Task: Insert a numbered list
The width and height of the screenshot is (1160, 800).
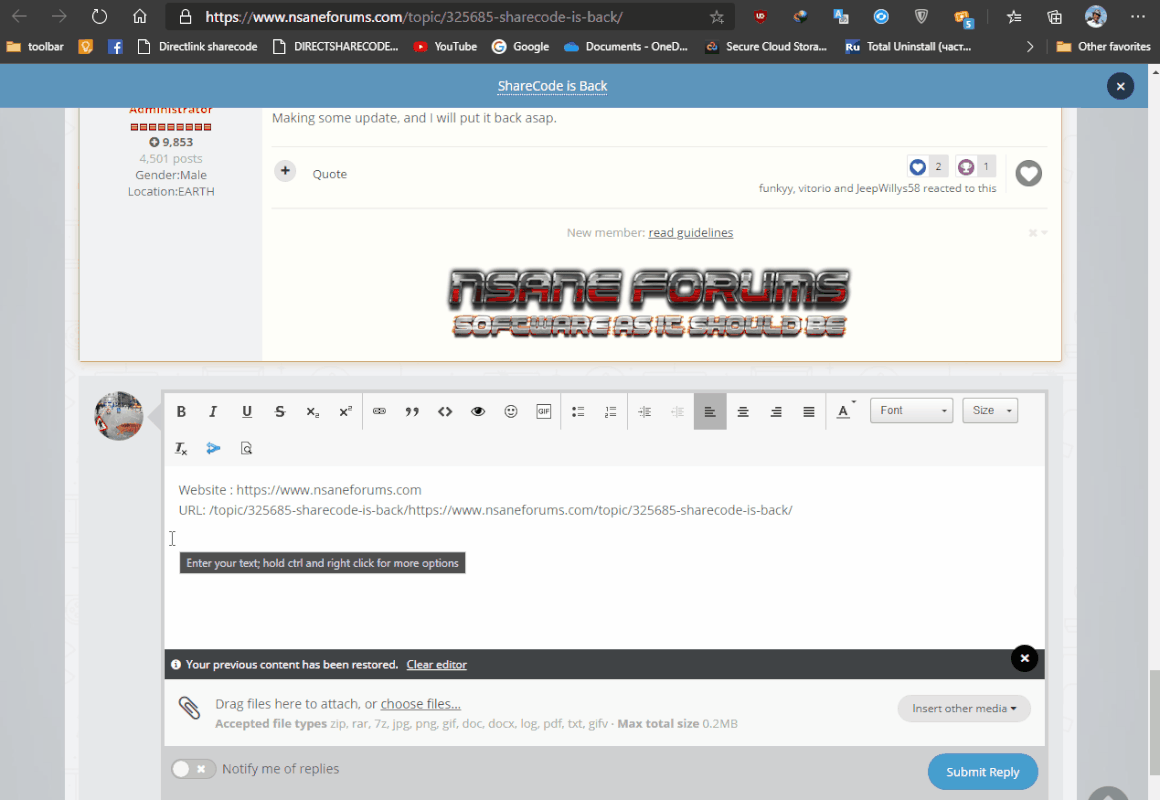Action: 610,411
